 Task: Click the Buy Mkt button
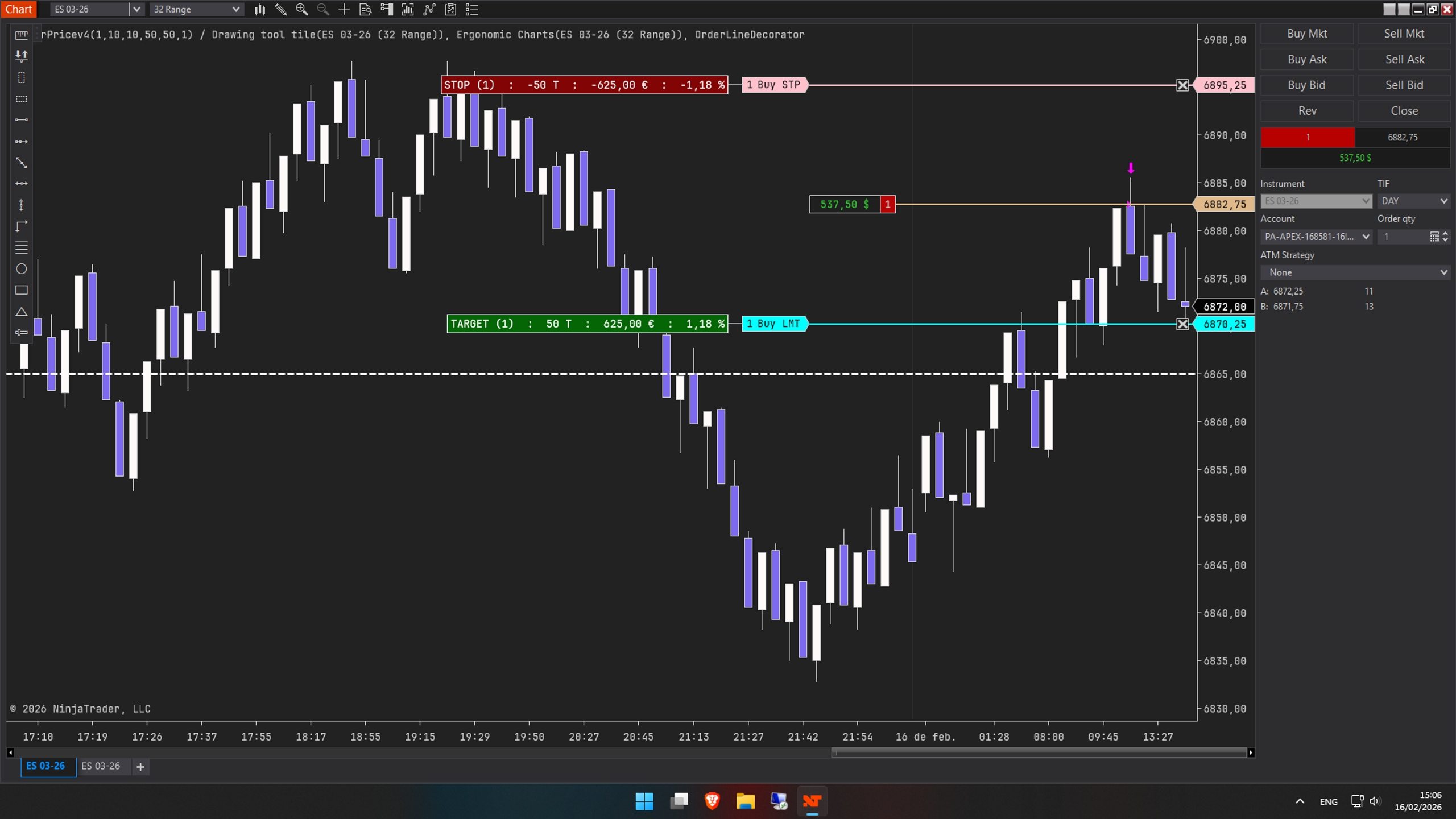tap(1307, 34)
